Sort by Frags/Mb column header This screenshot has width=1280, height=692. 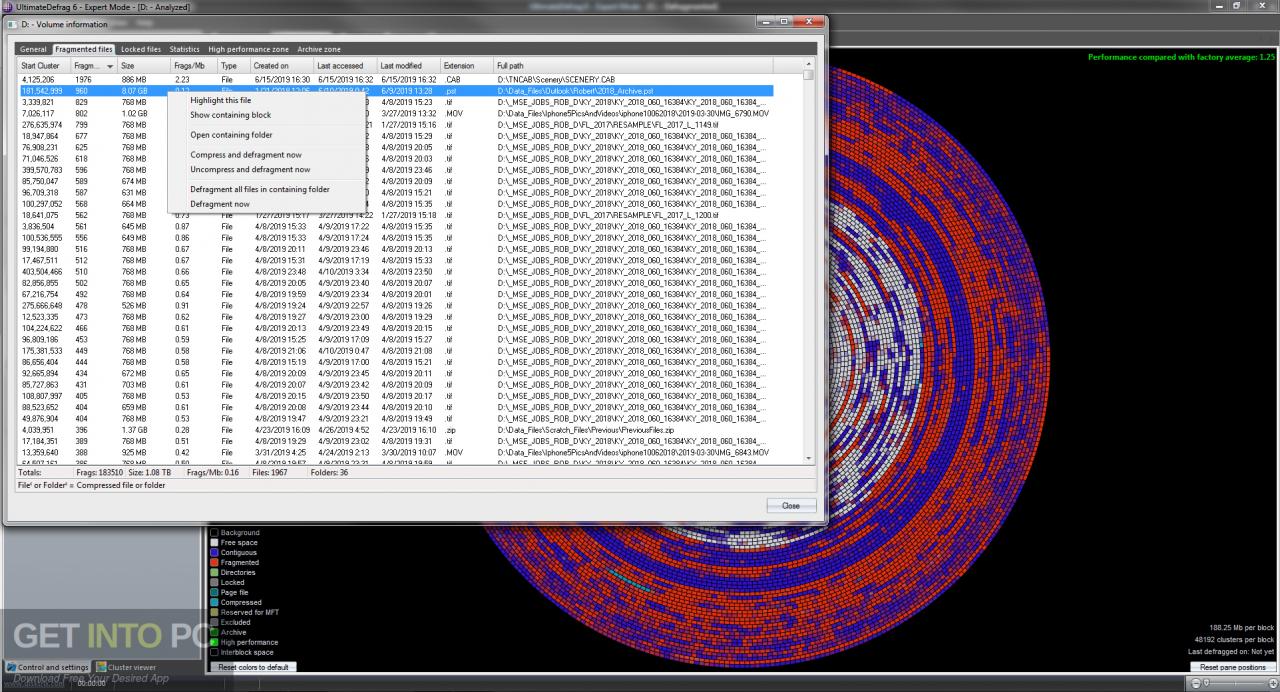click(194, 66)
